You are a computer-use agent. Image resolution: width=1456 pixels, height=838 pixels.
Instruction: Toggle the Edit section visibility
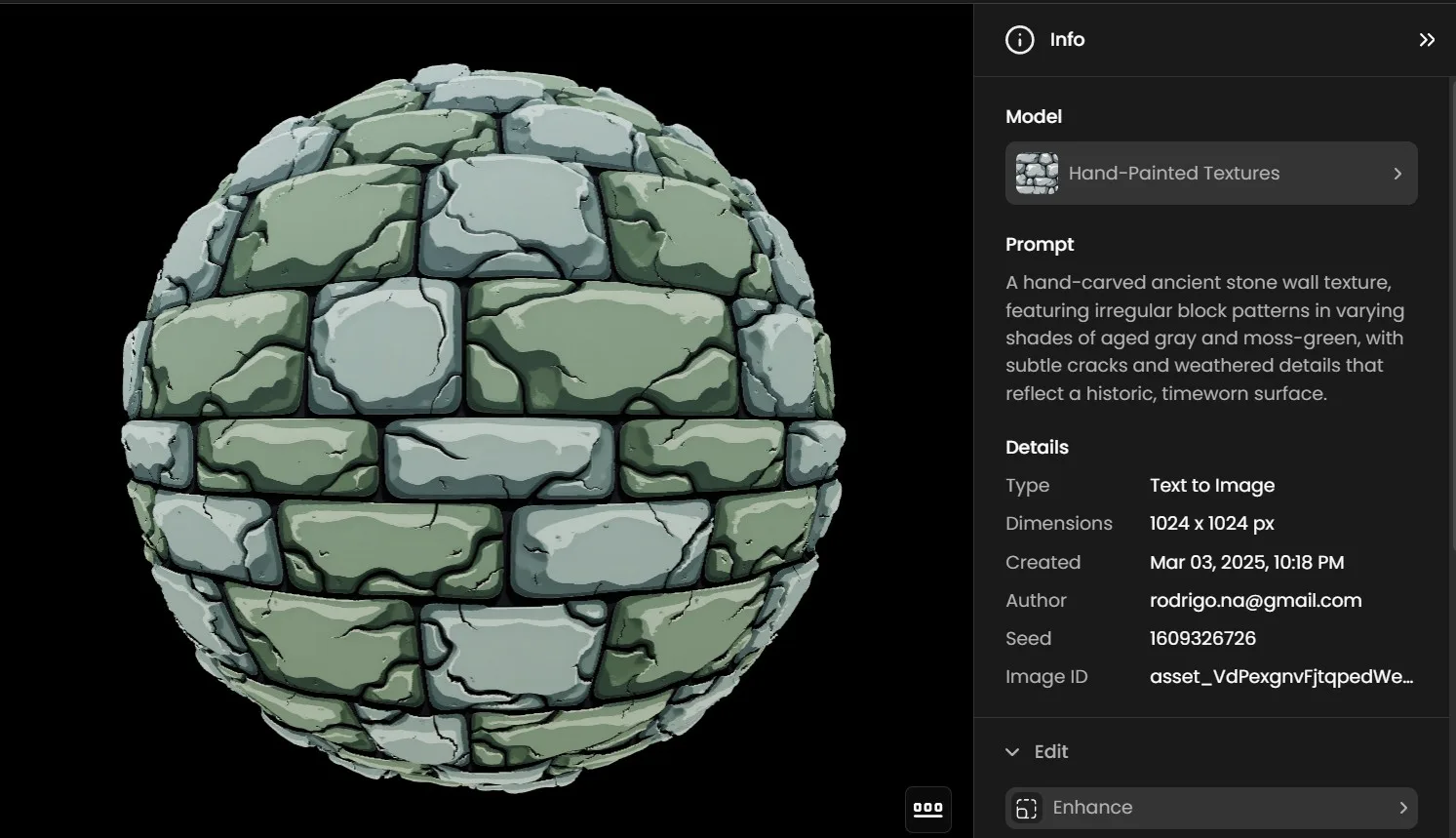tap(1012, 751)
